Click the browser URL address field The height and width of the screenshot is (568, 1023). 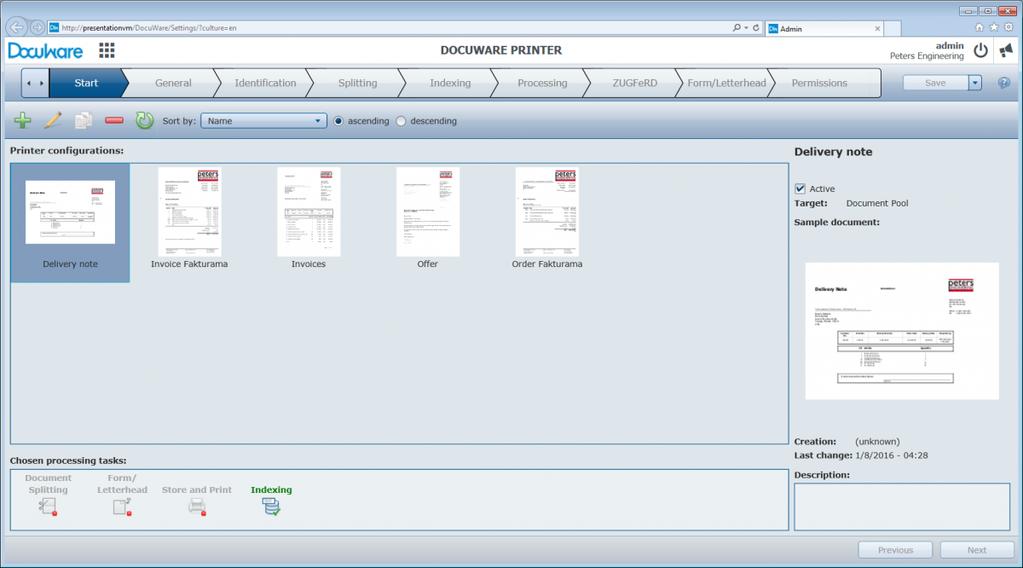[x=391, y=28]
